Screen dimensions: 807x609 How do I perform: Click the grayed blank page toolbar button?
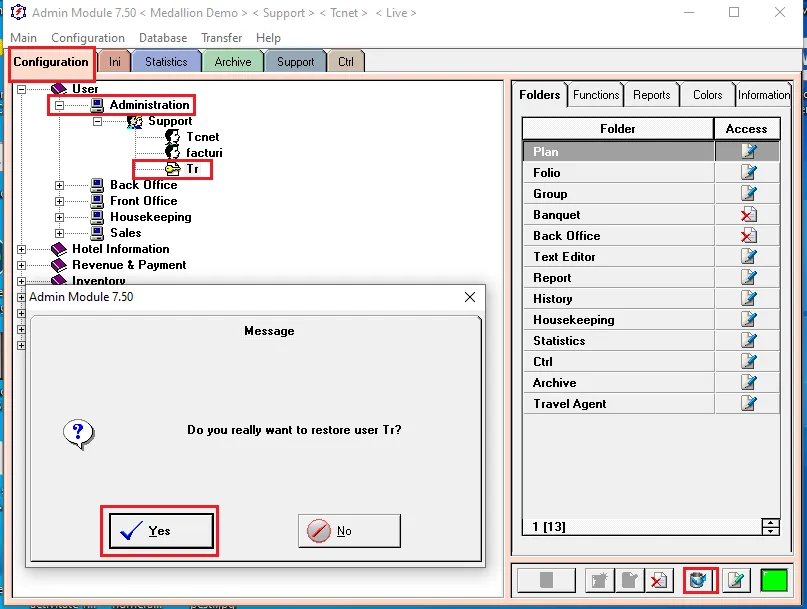(x=546, y=581)
